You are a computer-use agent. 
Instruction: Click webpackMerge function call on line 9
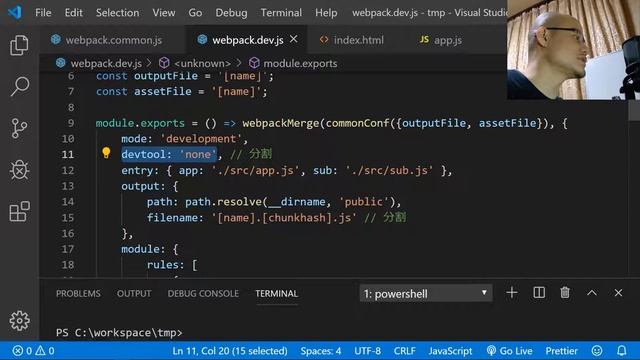pyautogui.click(x=280, y=123)
